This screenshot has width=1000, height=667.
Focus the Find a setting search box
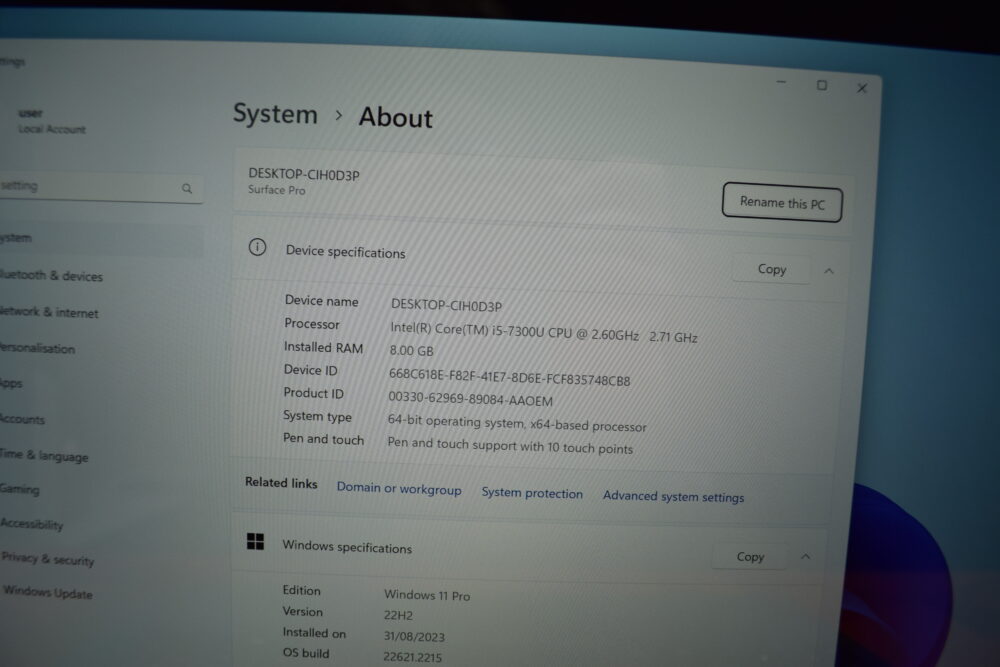pyautogui.click(x=99, y=187)
